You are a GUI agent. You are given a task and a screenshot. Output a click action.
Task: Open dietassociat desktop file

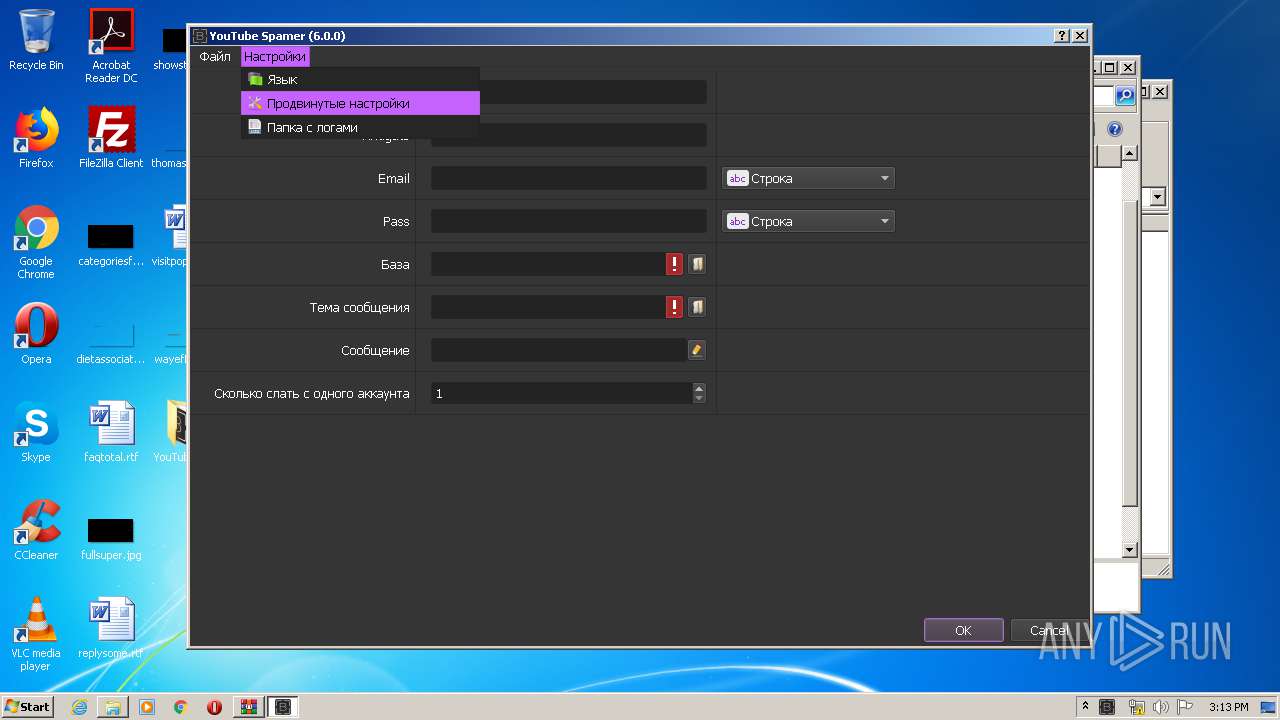tap(111, 342)
